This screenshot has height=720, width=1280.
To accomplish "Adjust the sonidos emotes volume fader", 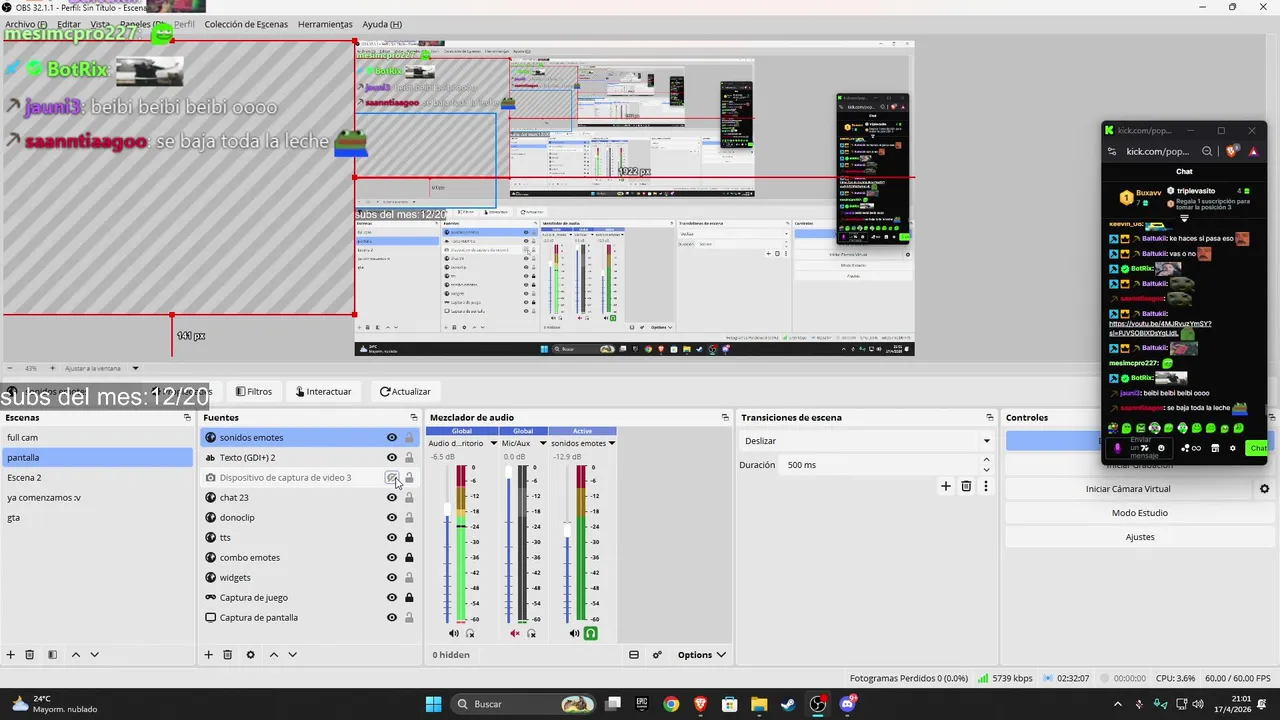I will 568,529.
